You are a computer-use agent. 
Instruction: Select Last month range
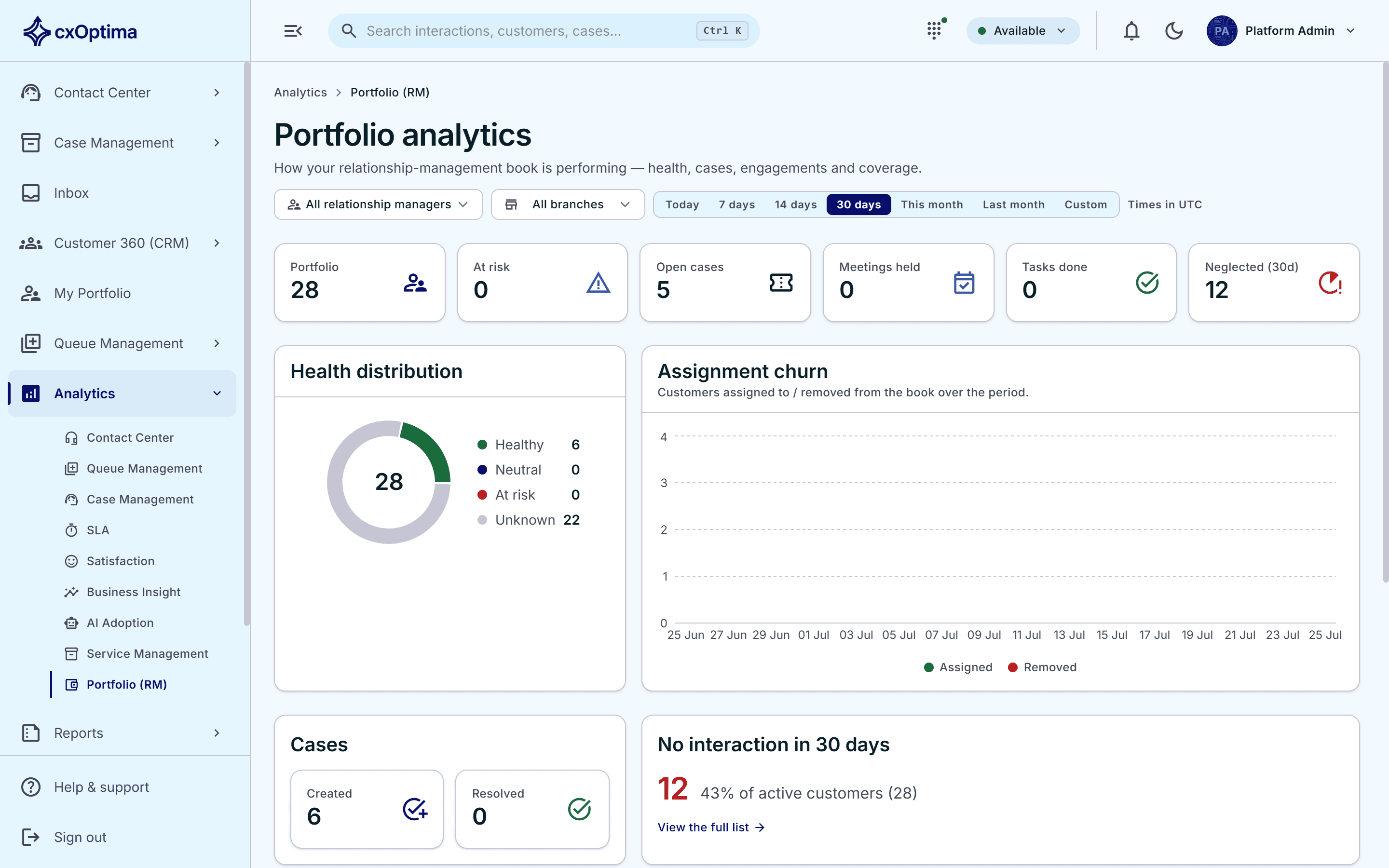pos(1014,204)
